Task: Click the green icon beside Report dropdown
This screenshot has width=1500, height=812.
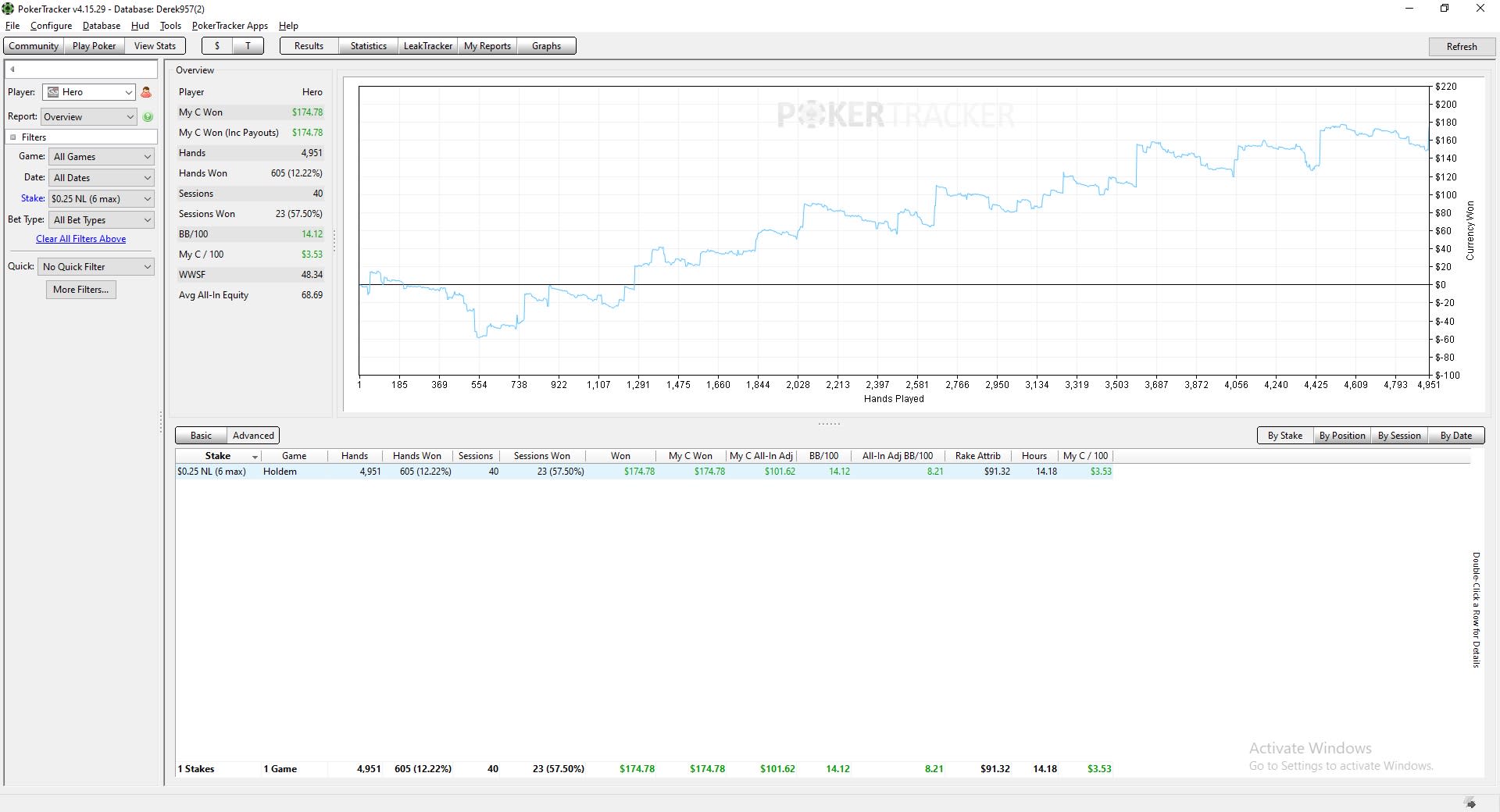Action: point(148,117)
